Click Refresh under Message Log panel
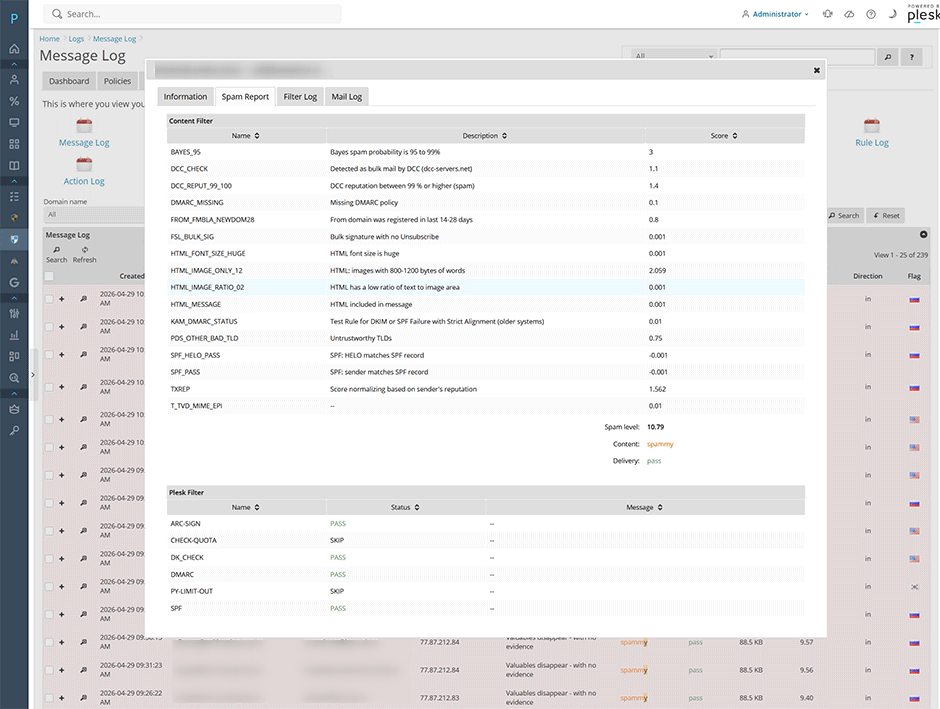Image resolution: width=940 pixels, height=709 pixels. (85, 255)
